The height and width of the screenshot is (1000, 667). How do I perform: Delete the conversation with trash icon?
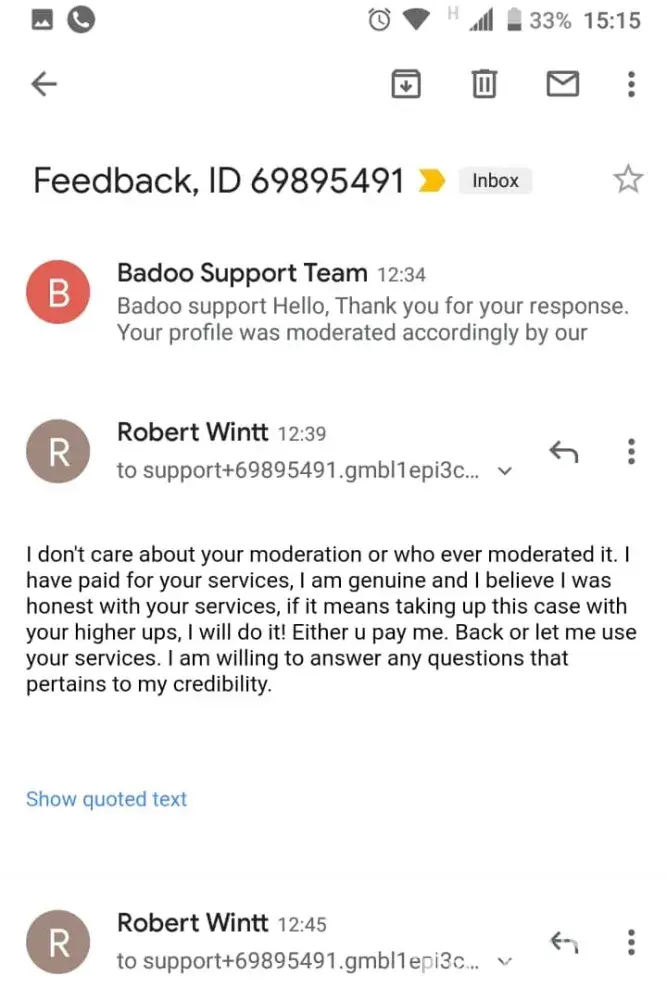click(x=484, y=85)
